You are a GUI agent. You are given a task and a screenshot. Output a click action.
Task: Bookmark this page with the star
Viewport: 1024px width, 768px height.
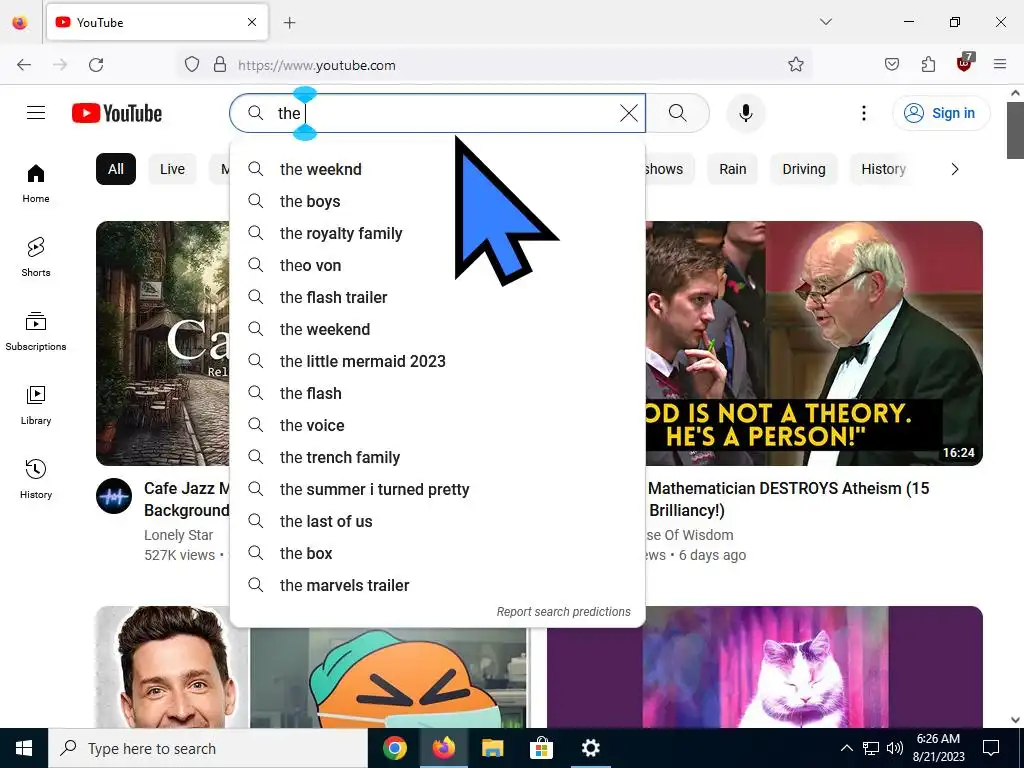(795, 65)
